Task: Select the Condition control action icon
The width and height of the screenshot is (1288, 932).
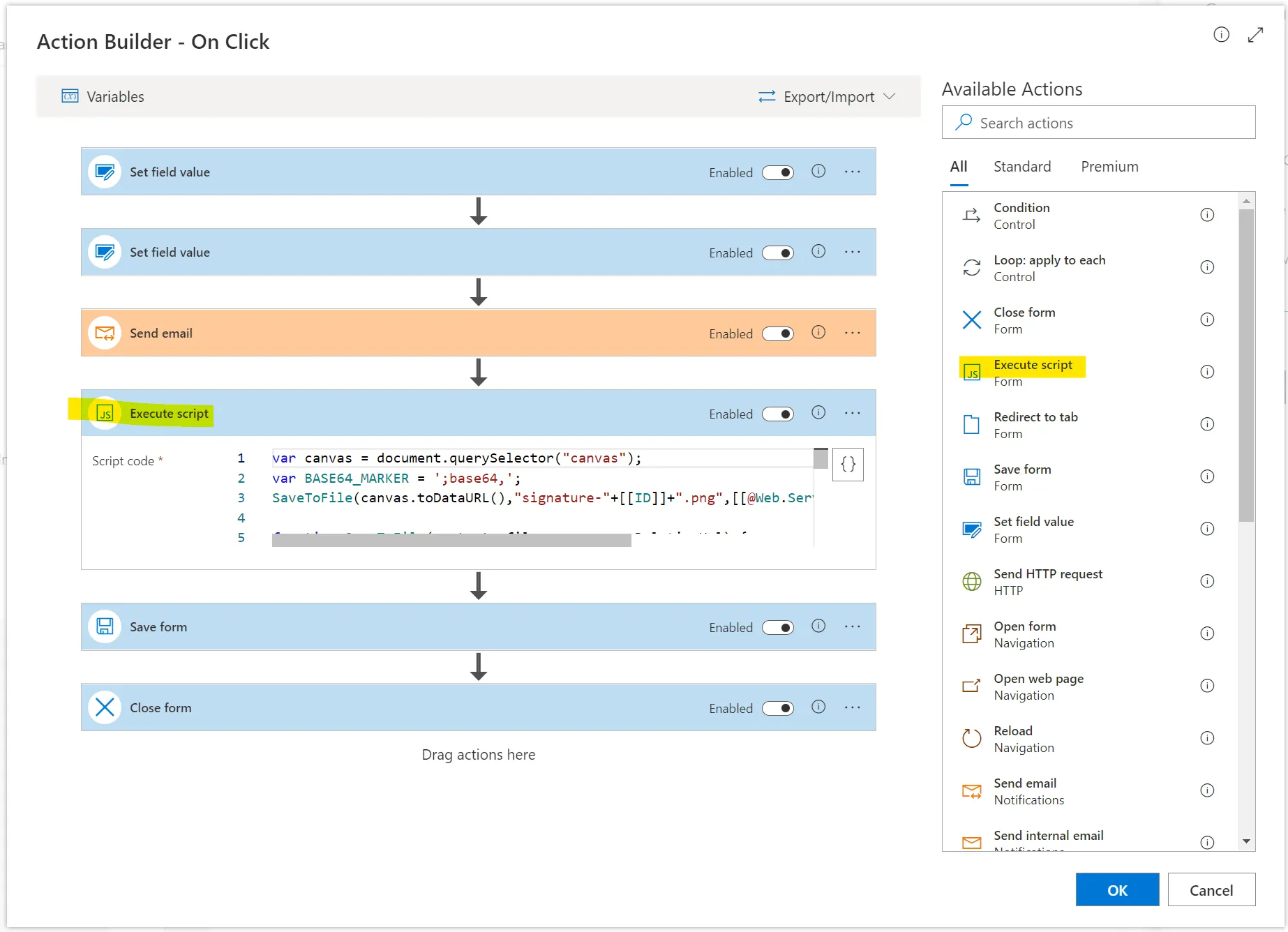Action: [x=971, y=216]
